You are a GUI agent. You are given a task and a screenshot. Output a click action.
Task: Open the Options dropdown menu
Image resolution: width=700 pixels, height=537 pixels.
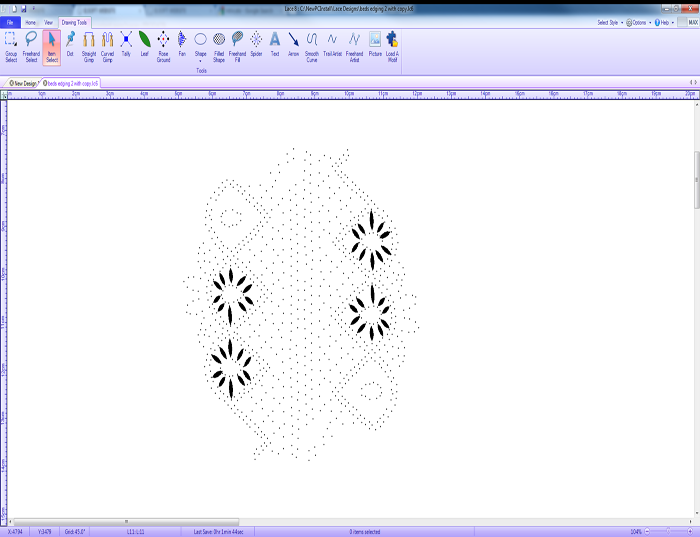[638, 21]
